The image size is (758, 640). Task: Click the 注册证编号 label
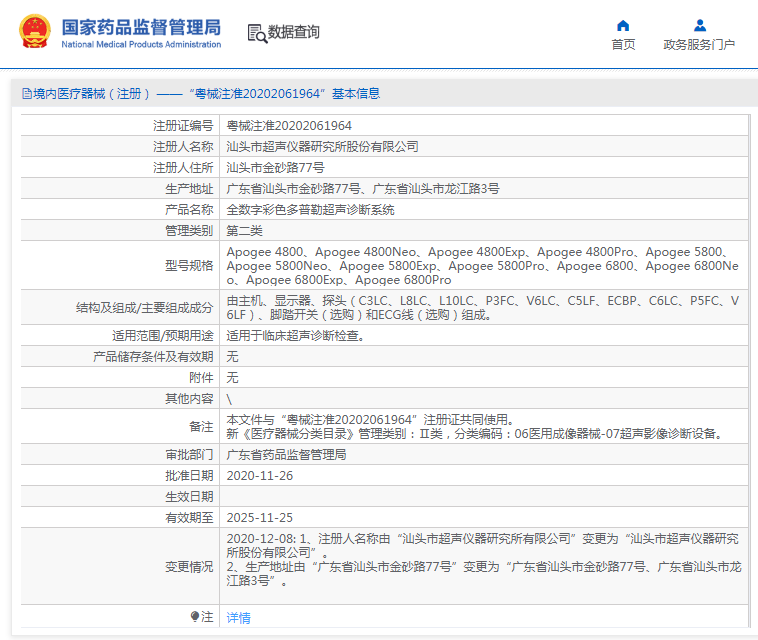tap(183, 126)
